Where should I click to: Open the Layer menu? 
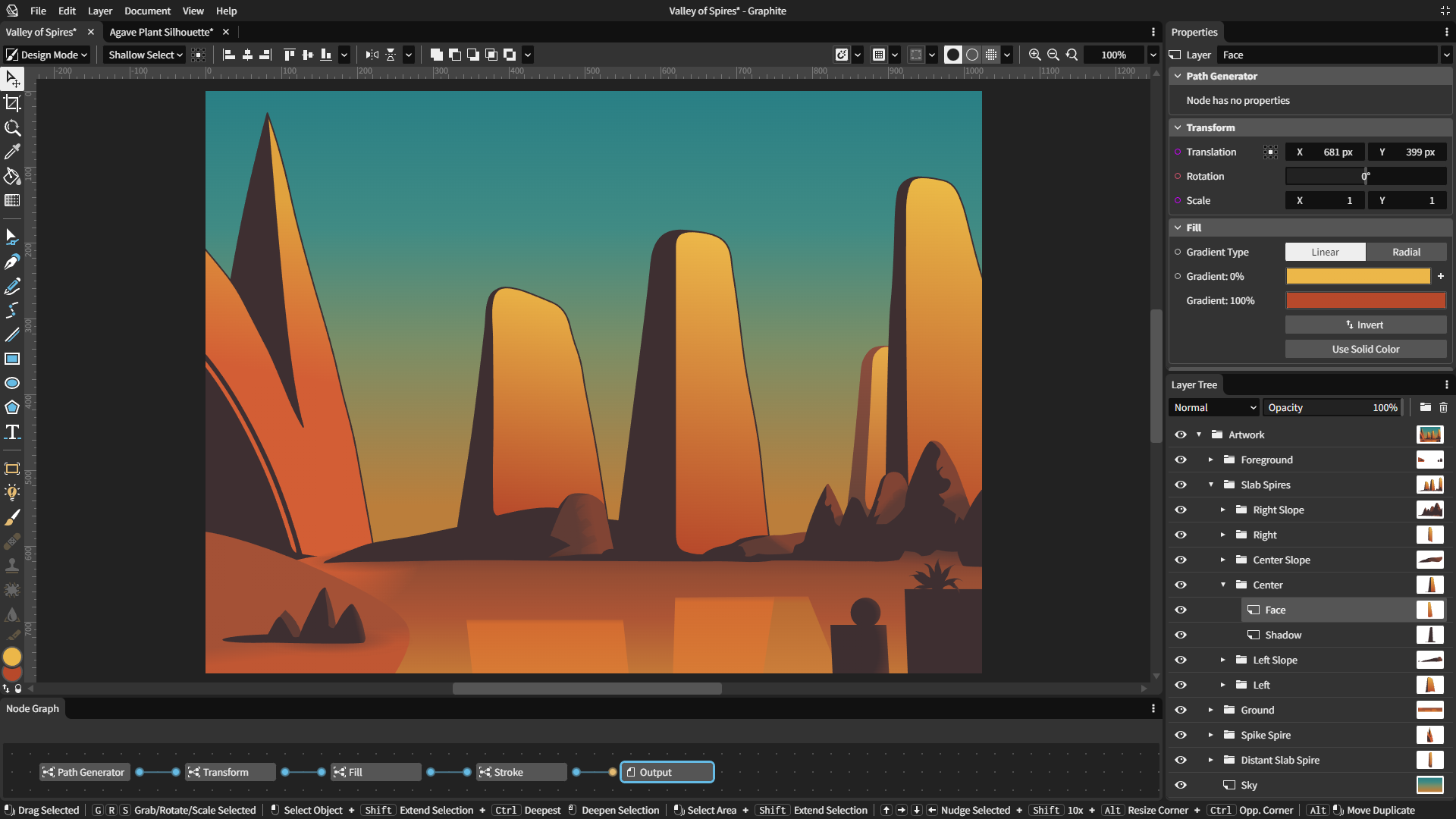(99, 11)
